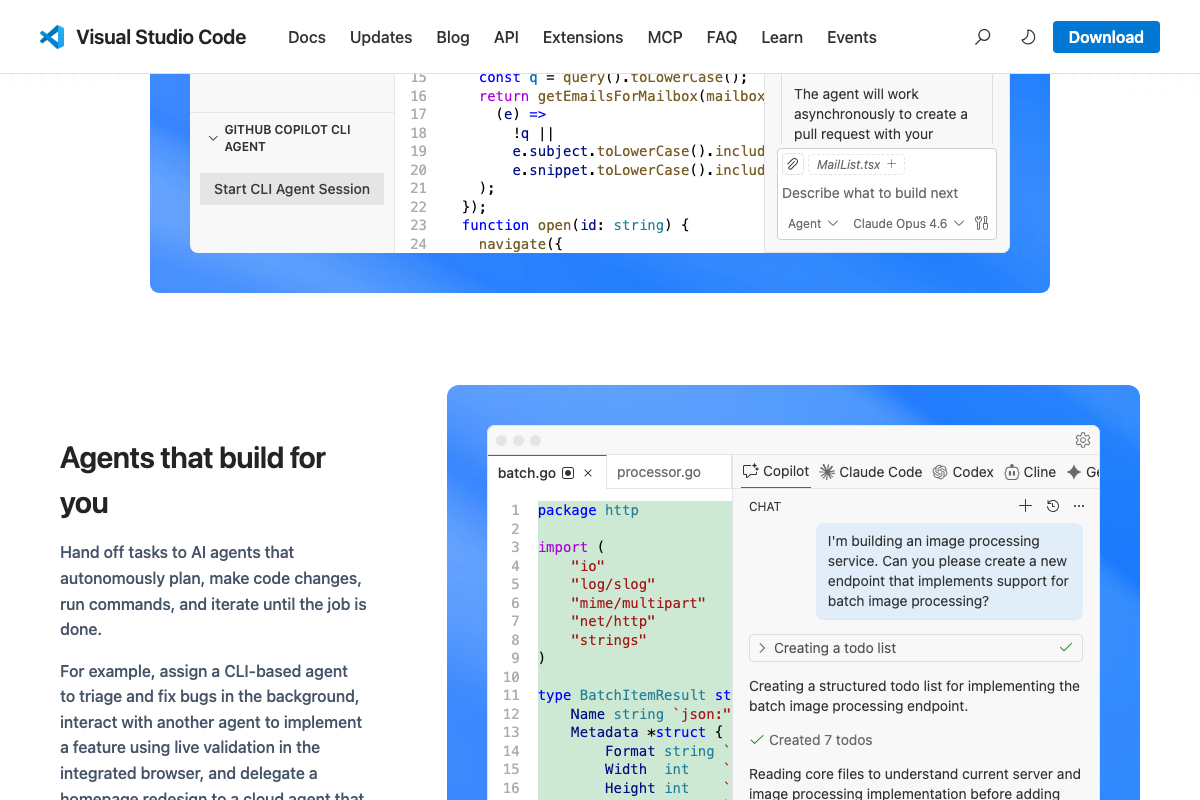Open the Extensions menu item

coord(583,37)
